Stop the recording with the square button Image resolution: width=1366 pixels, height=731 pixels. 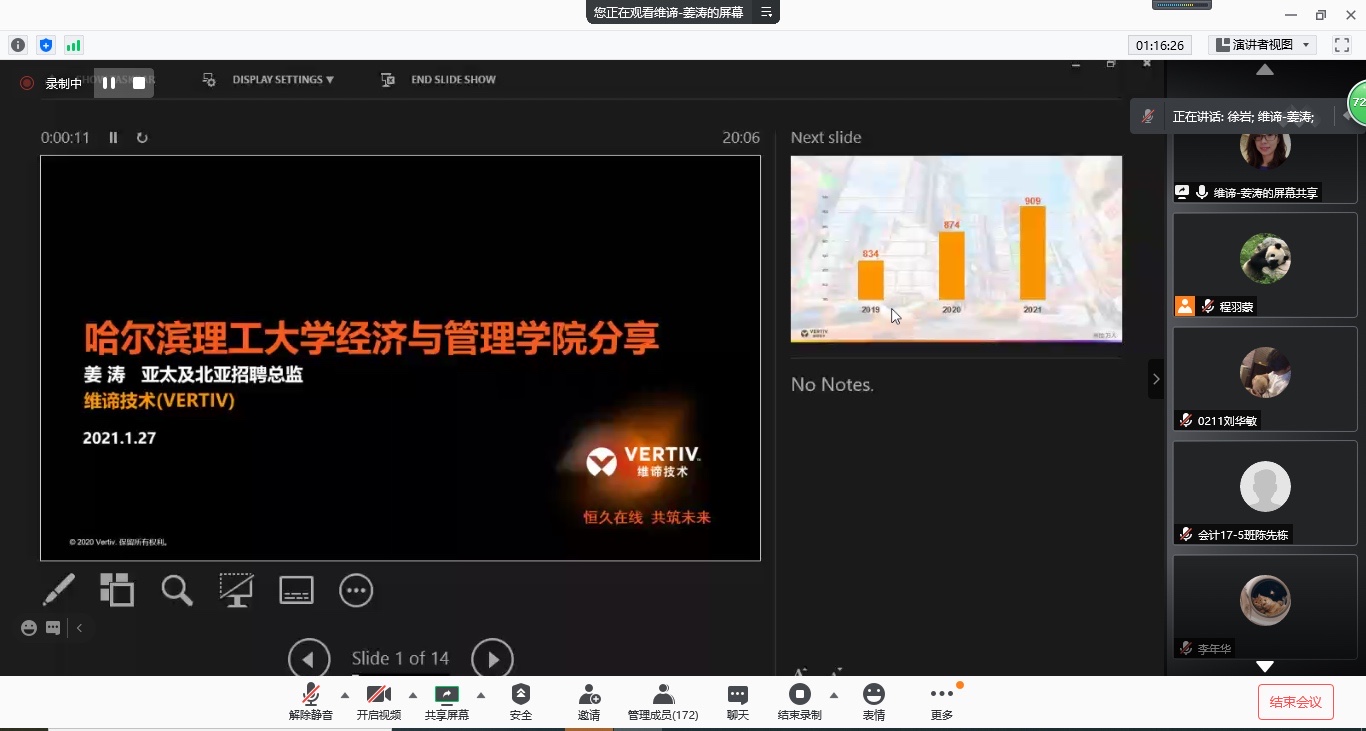(139, 83)
